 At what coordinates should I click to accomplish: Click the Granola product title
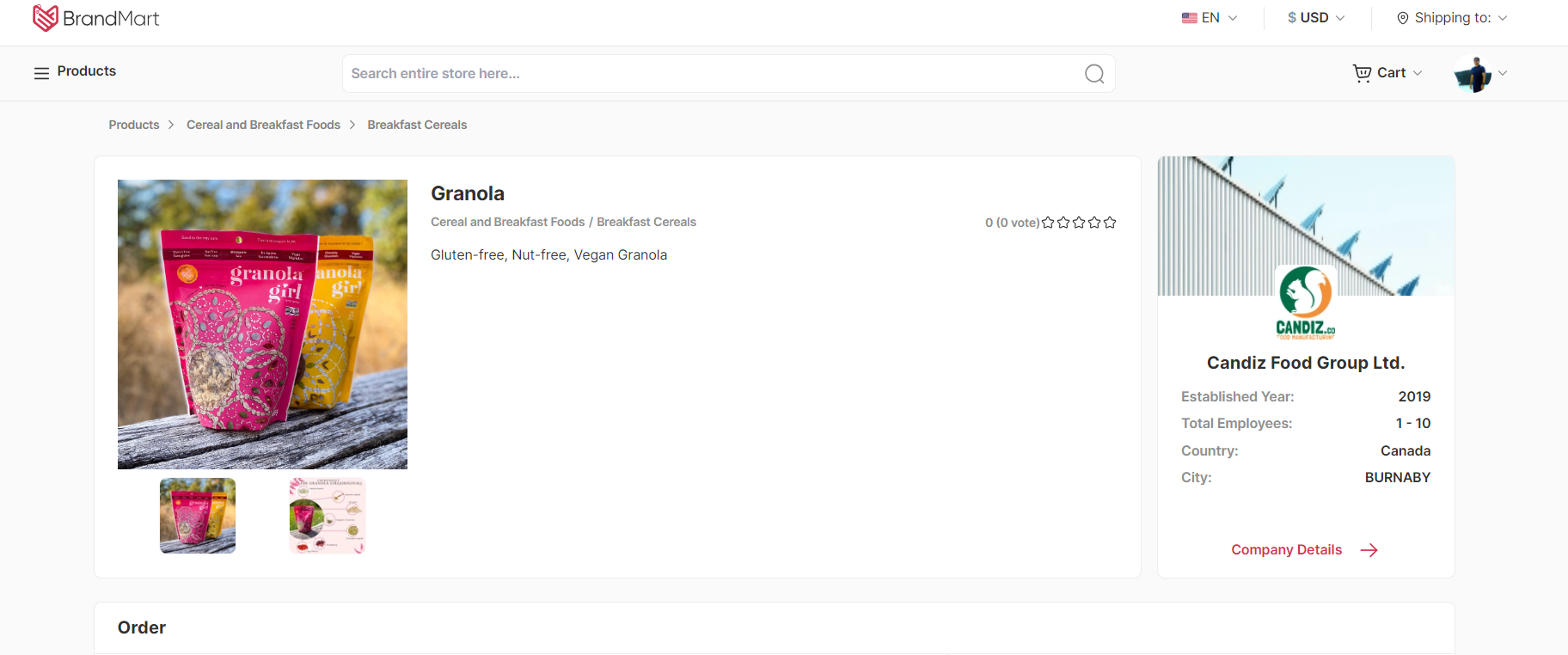(468, 193)
